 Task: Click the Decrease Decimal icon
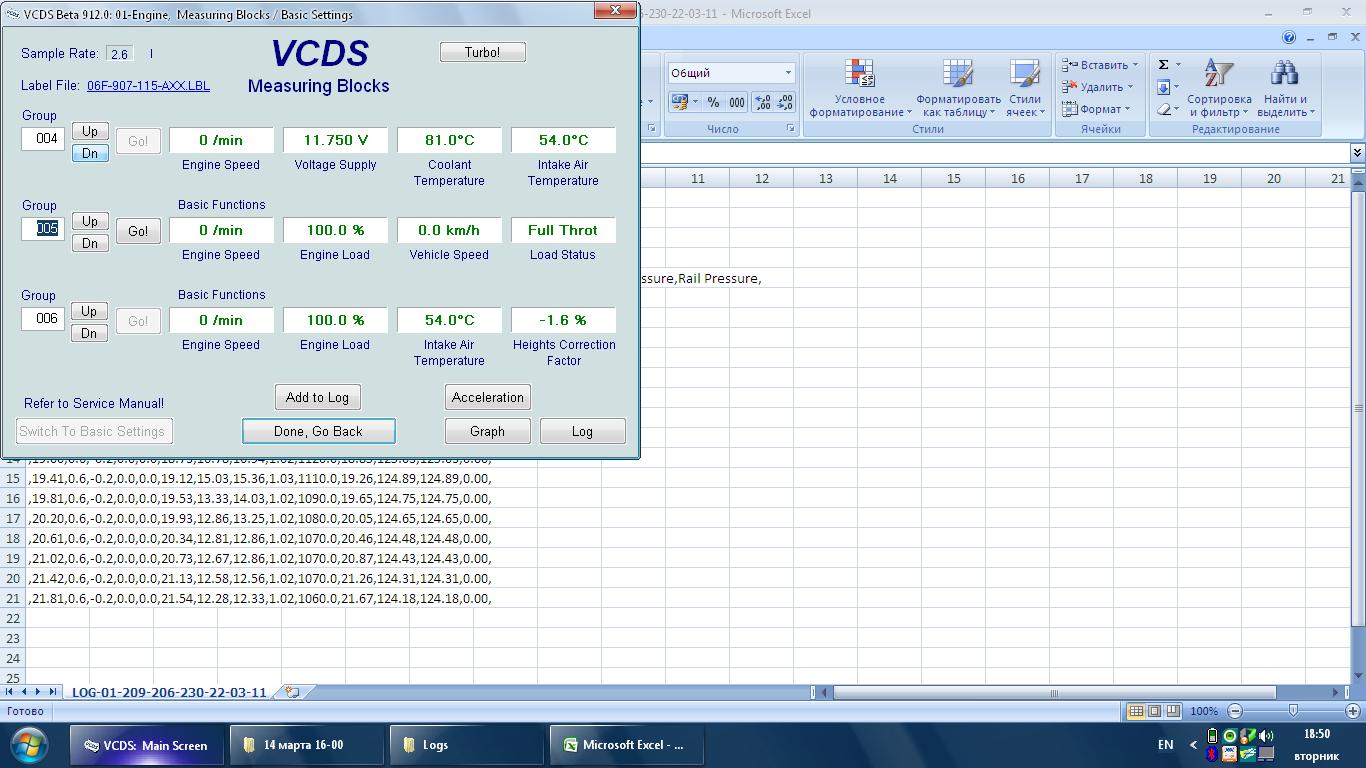[785, 102]
